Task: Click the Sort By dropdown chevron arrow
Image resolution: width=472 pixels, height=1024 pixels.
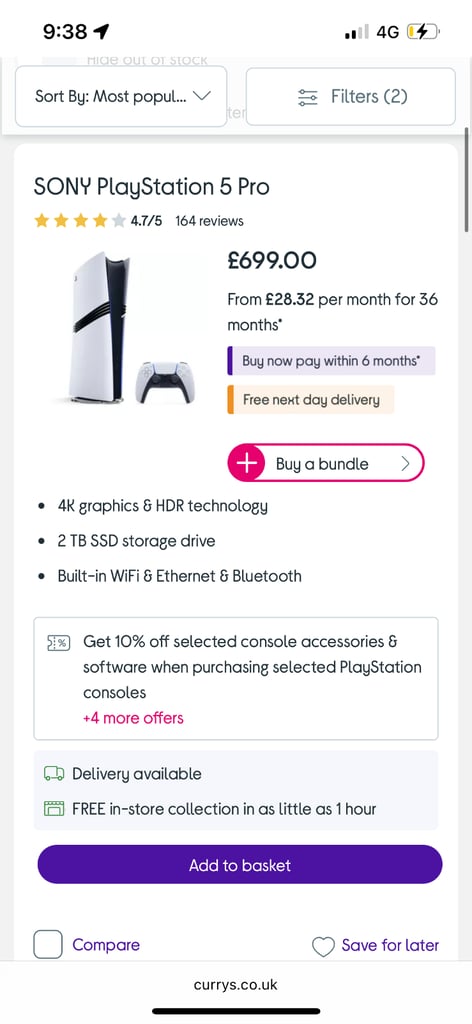Action: [202, 96]
